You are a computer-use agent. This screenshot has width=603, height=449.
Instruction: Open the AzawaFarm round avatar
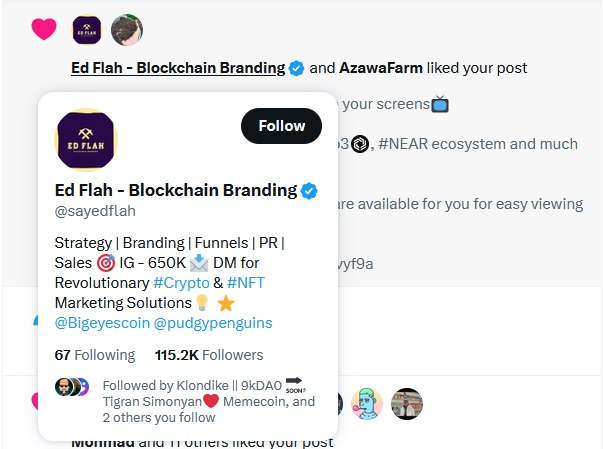click(x=126, y=30)
